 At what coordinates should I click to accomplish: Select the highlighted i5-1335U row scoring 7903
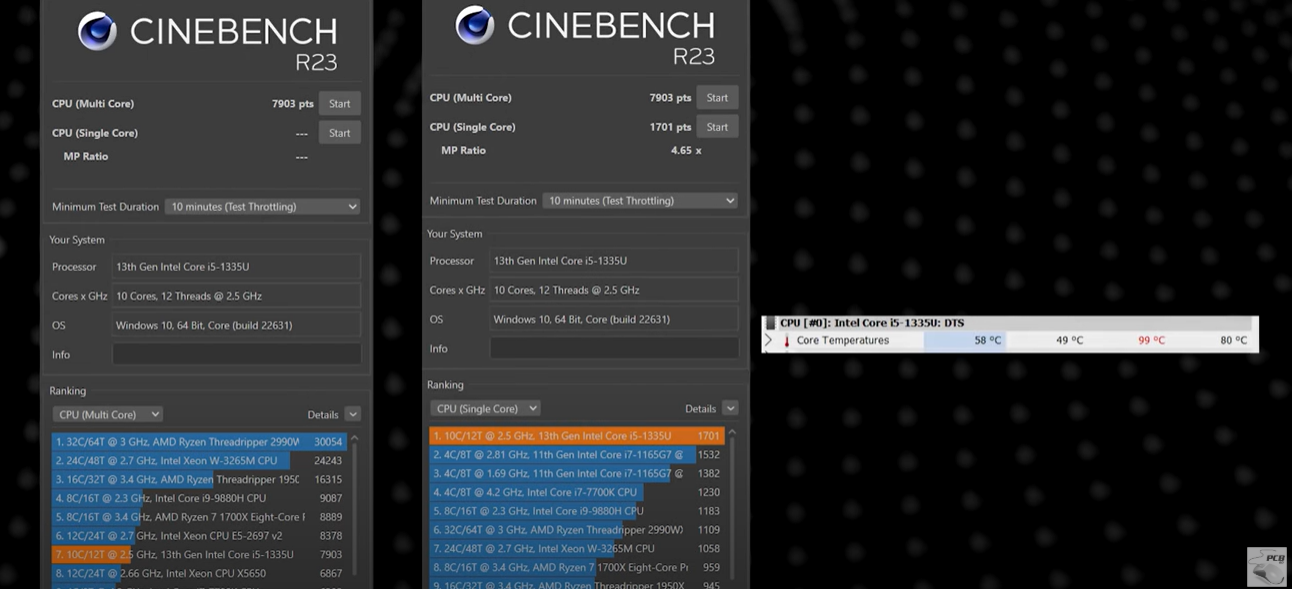pyautogui.click(x=198, y=555)
